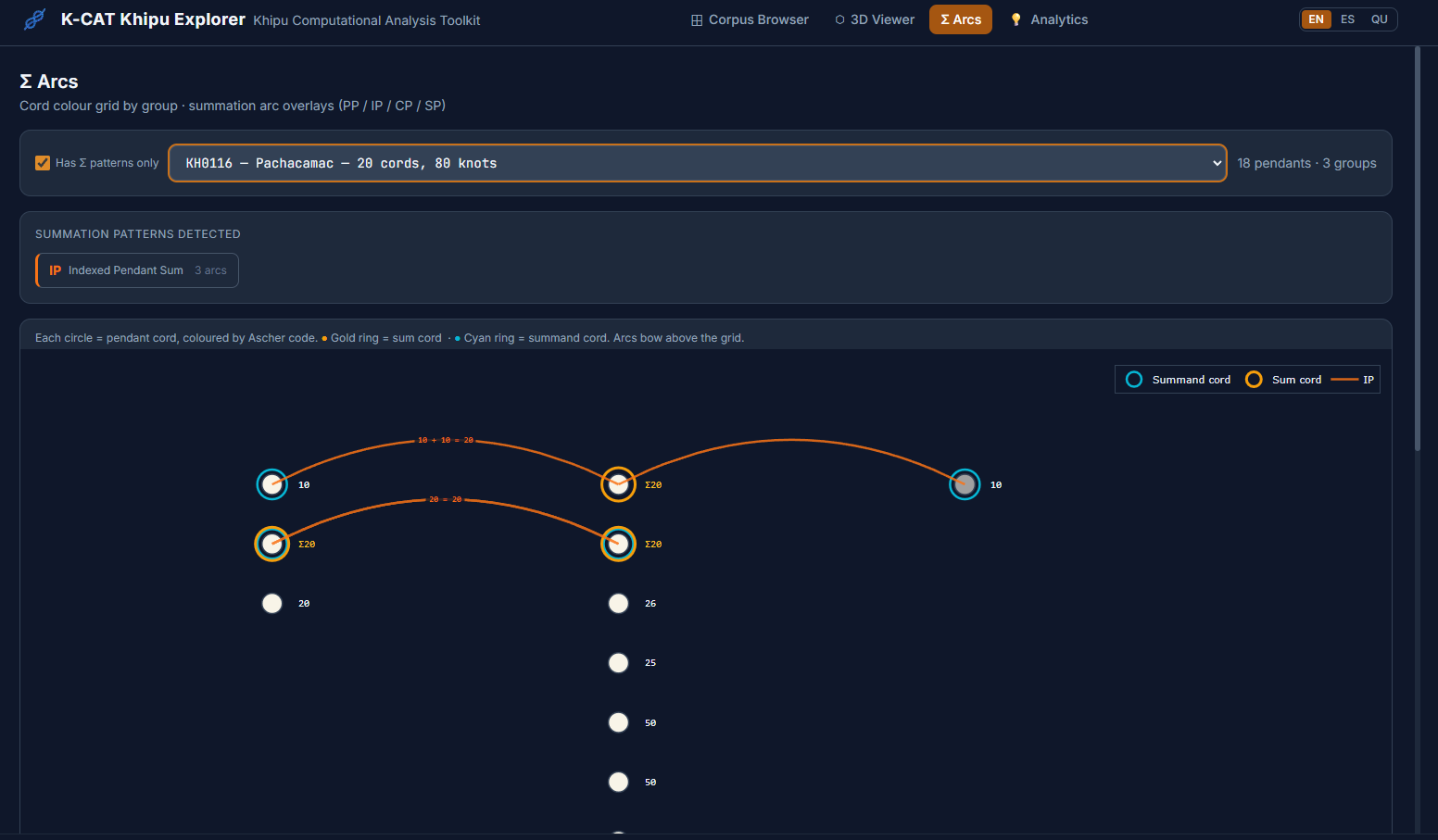Switch language to QU
The width and height of the screenshot is (1438, 840).
pyautogui.click(x=1379, y=19)
